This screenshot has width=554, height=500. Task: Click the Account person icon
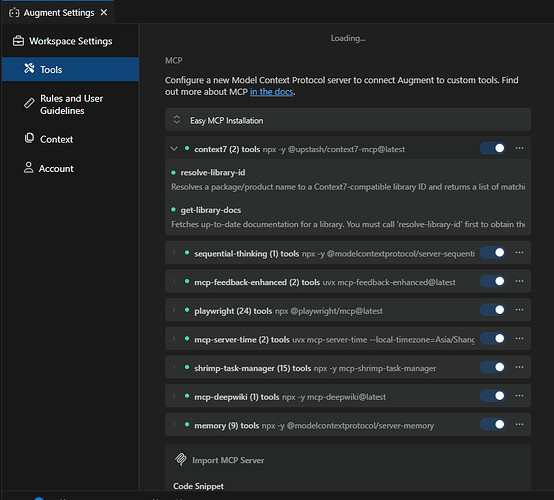pos(29,168)
